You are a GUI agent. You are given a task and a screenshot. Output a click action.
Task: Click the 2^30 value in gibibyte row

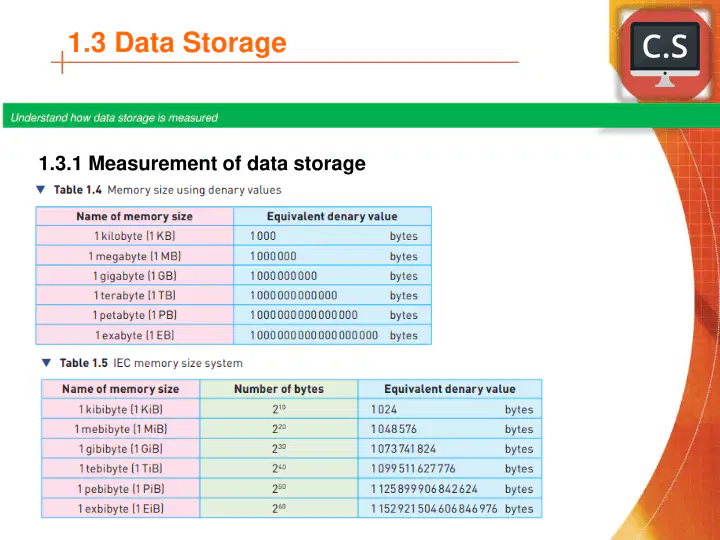pos(279,448)
